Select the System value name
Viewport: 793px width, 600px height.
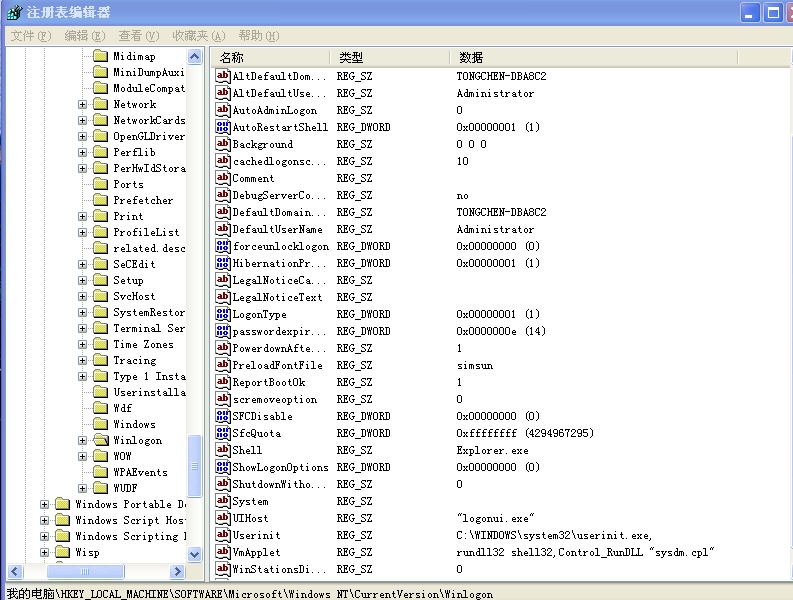250,501
